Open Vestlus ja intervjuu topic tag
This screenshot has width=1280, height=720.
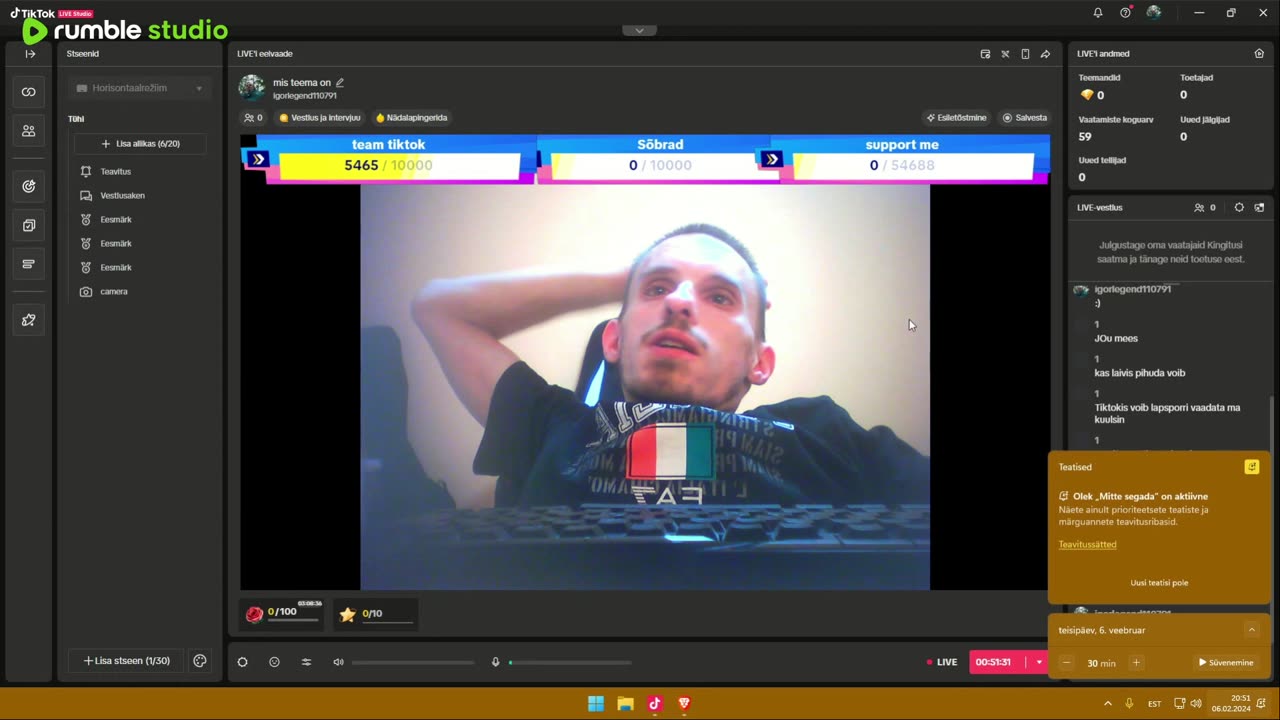click(x=320, y=118)
